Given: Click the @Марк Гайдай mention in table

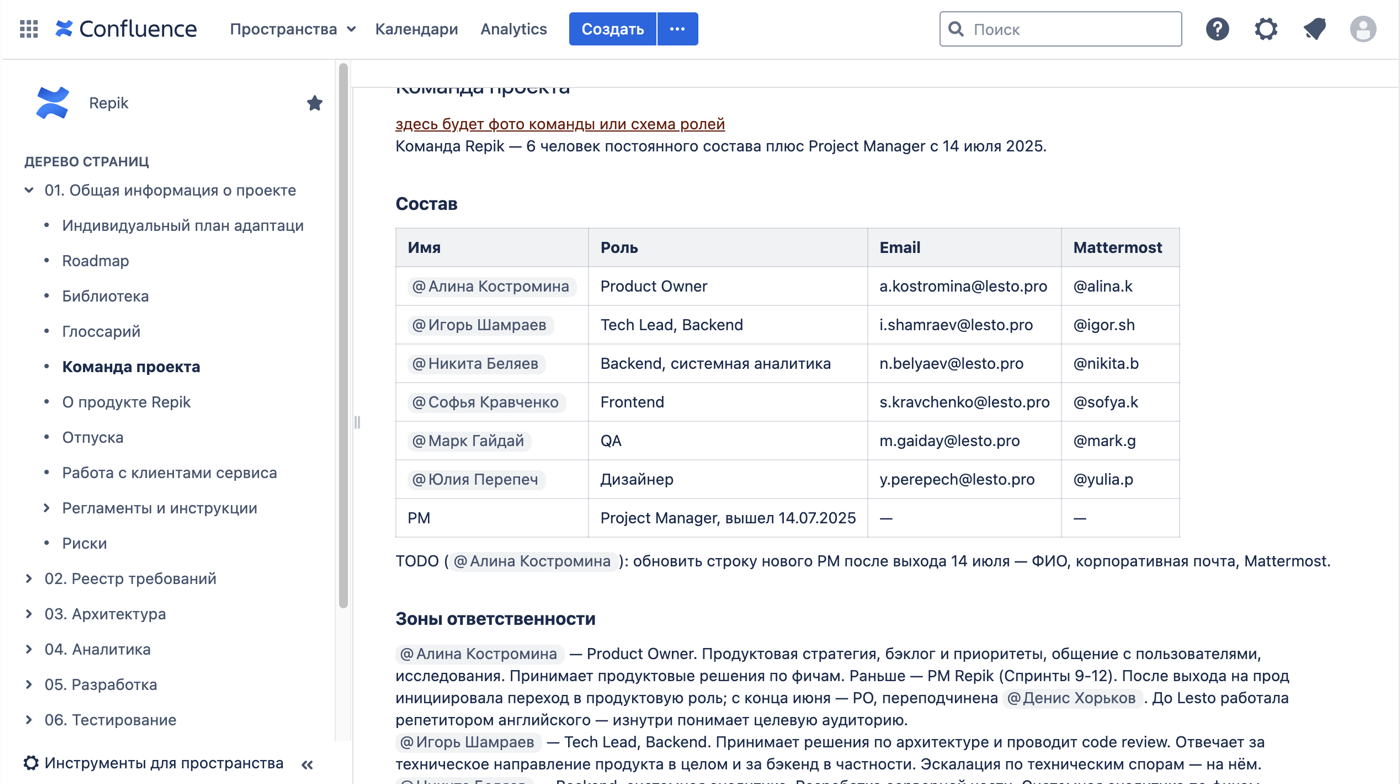Looking at the screenshot, I should coord(468,441).
